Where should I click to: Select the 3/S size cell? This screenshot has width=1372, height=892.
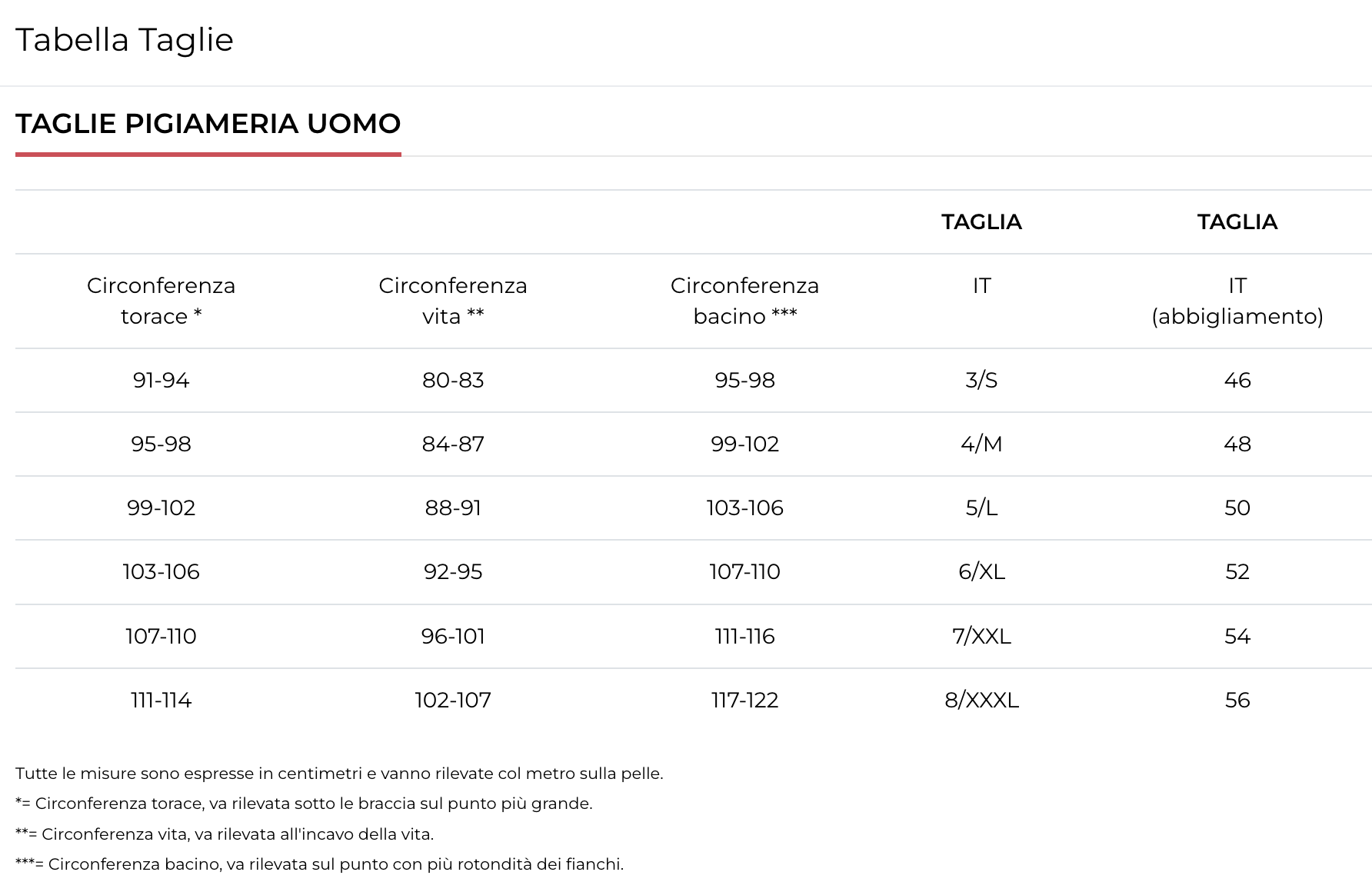(981, 380)
